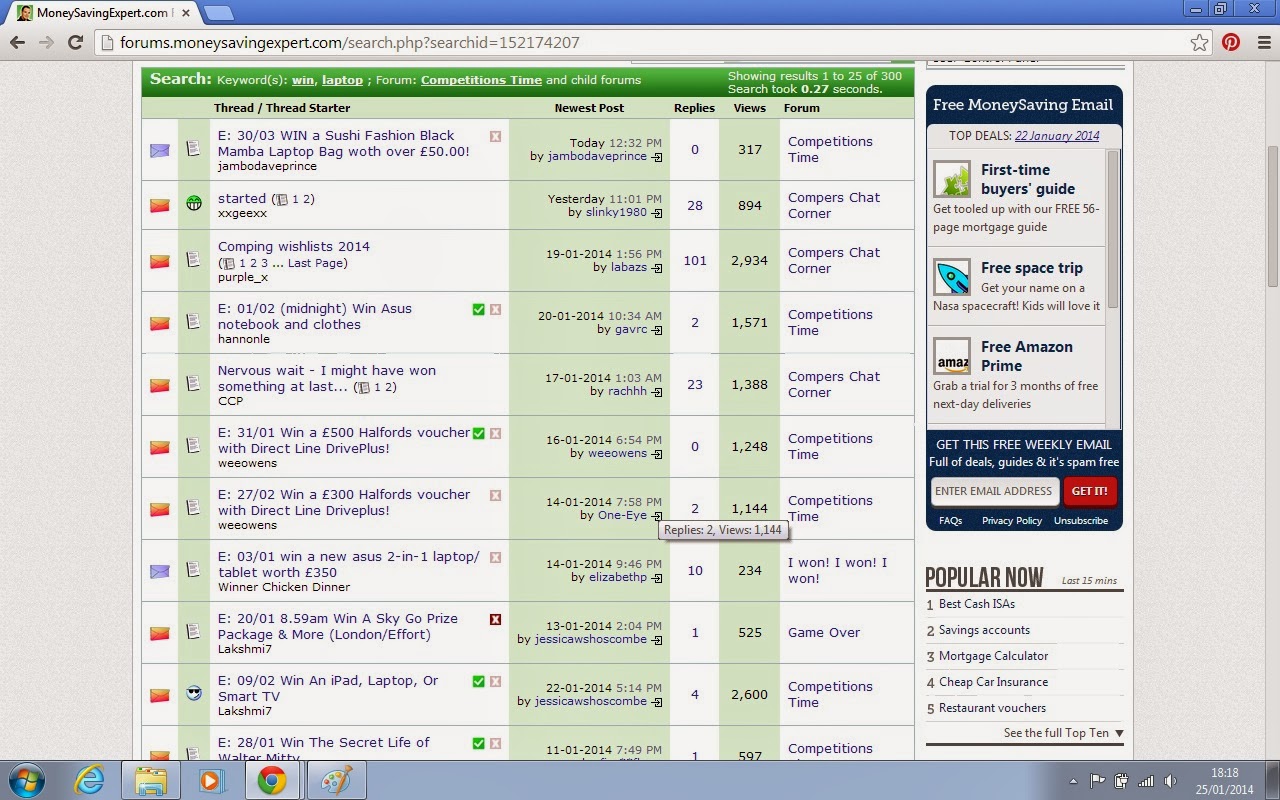The image size is (1280, 800).
Task: Open the I won! I won! I won! forum link
Action: [837, 571]
